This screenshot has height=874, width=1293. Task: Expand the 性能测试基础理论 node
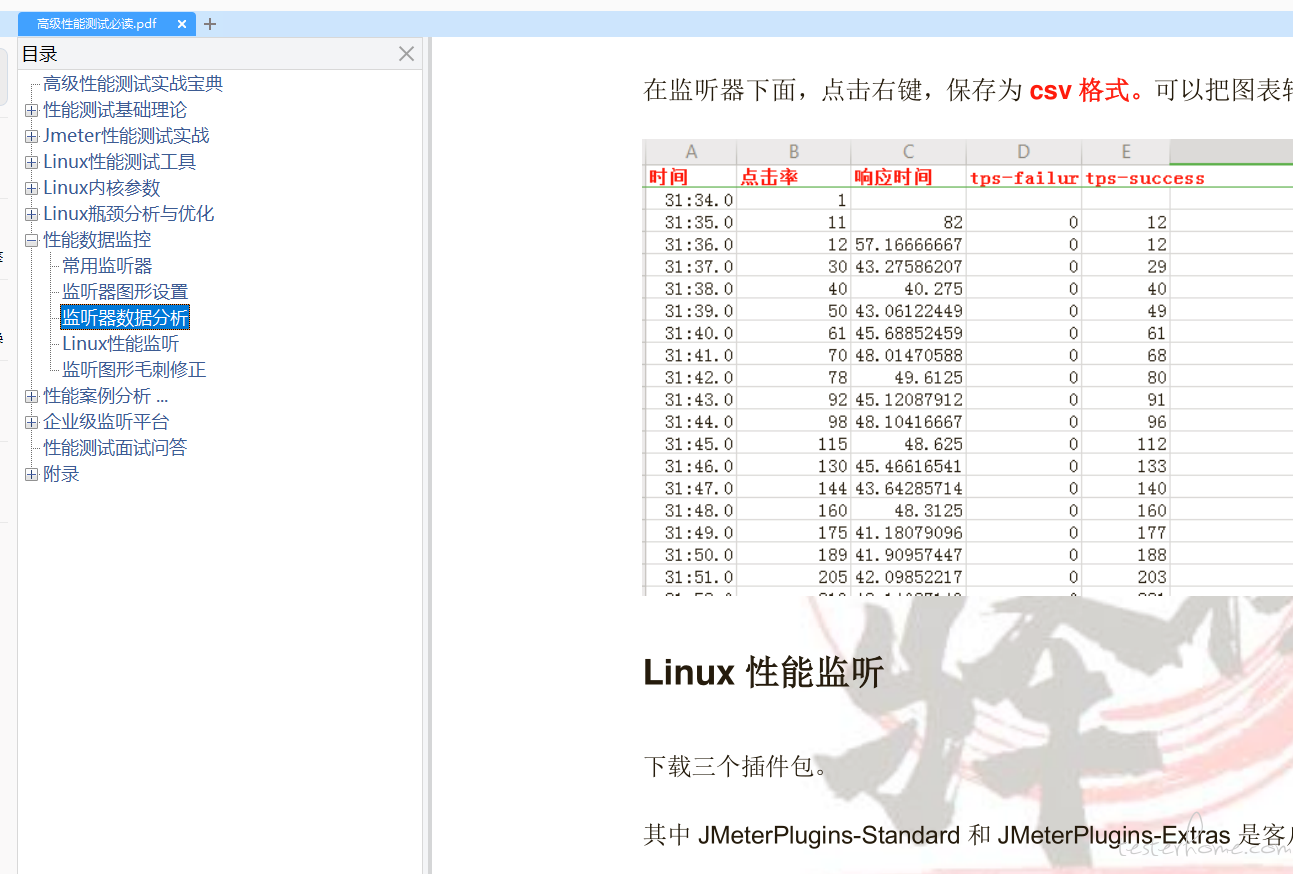31,110
